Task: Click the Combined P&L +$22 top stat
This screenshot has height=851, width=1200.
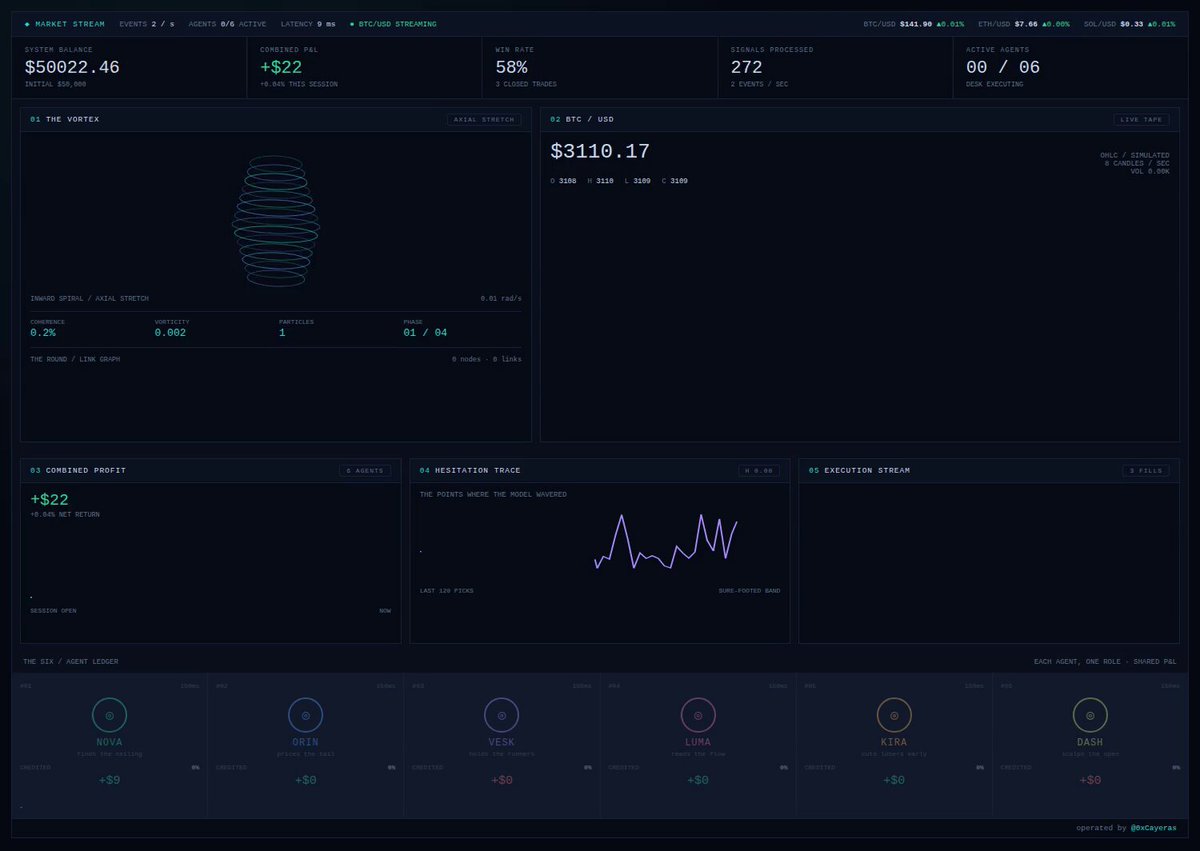Action: (281, 67)
